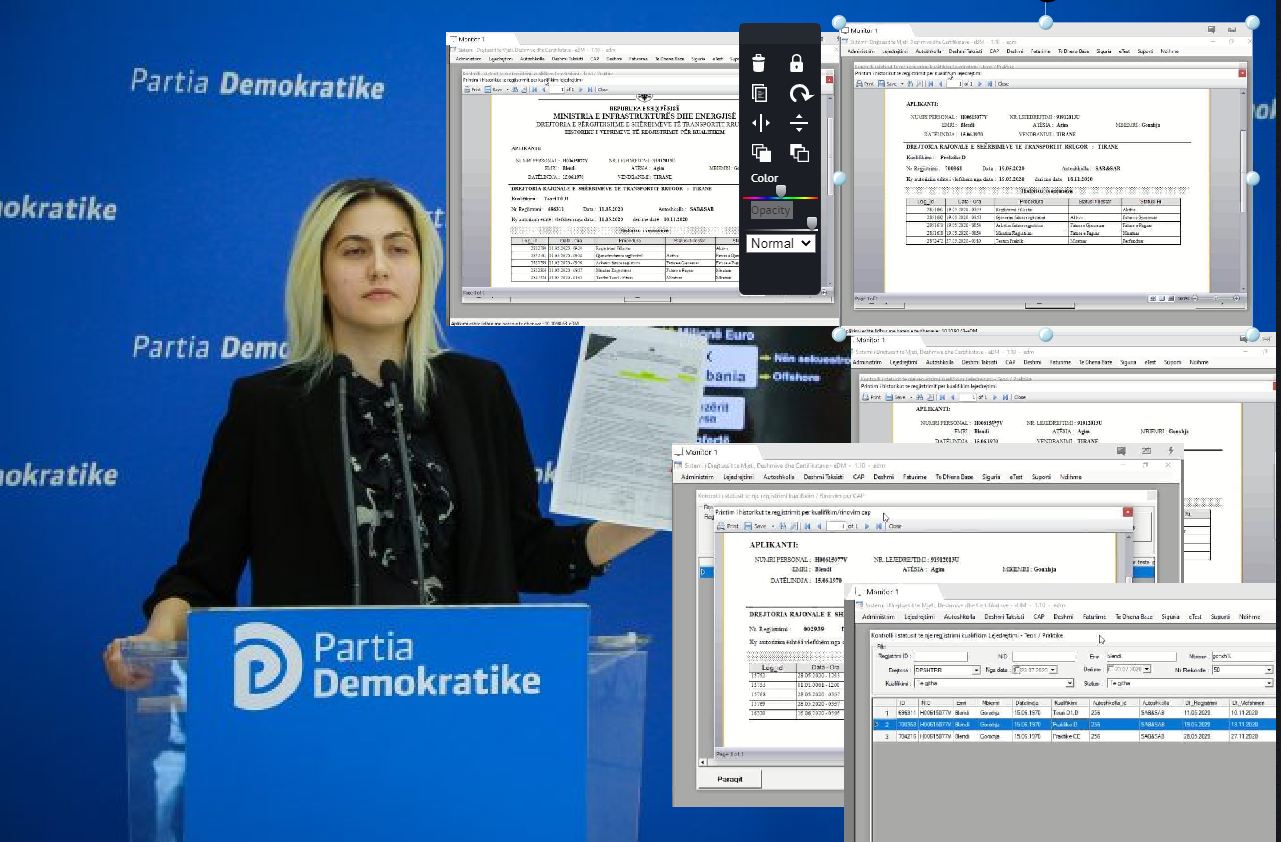This screenshot has width=1281, height=842.
Task: Open the Lejedrejtimi menu in Test / Praktike window
Action: click(x=920, y=616)
